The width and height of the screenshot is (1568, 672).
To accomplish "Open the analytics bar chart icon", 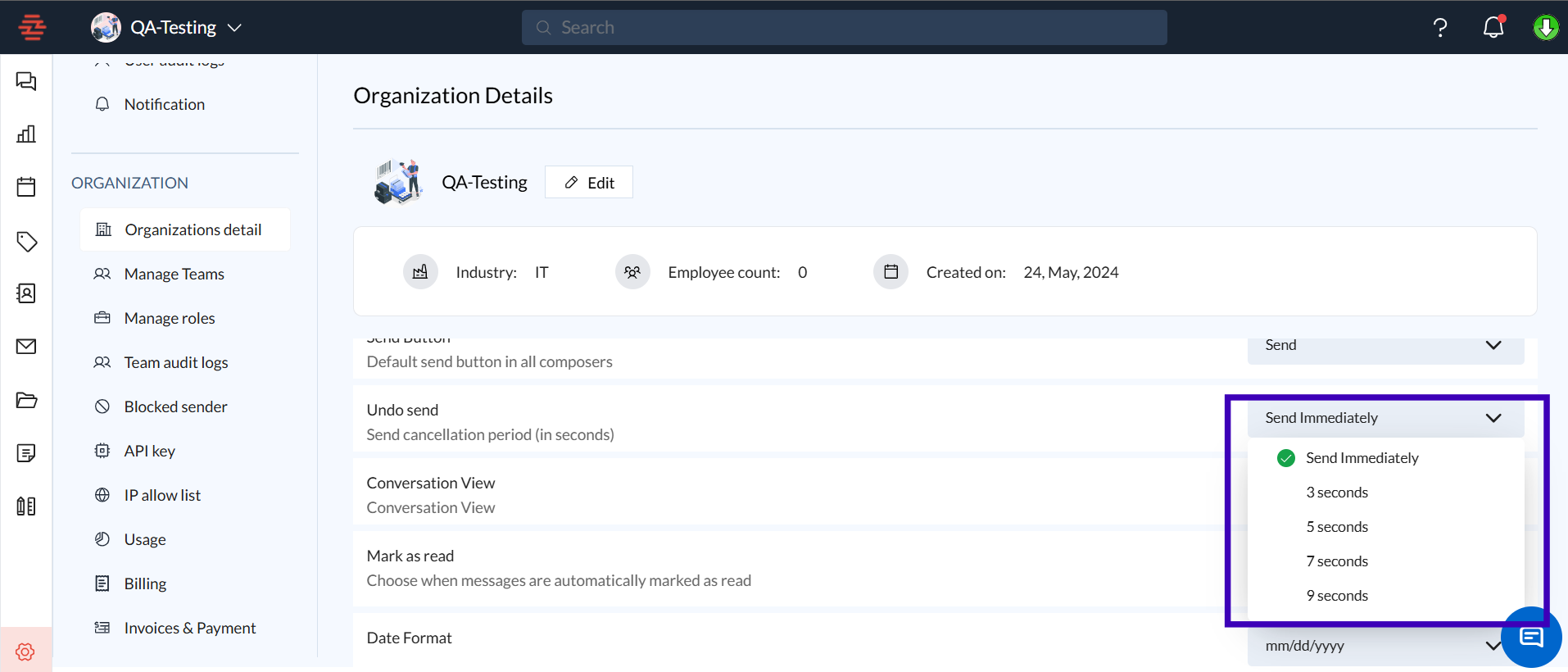I will pos(26,134).
